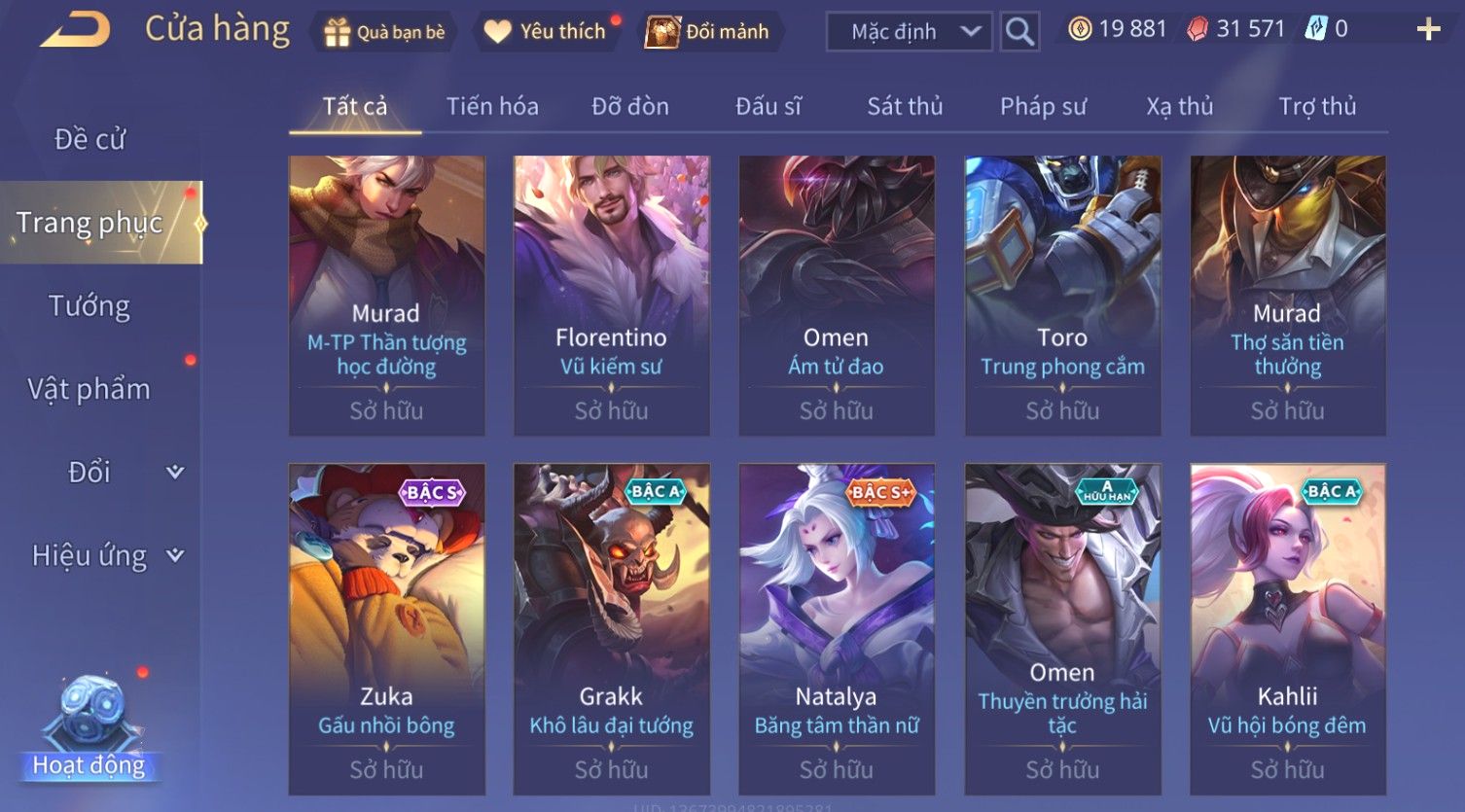
Task: Open the Đổi mảnh fragment exchange
Action: pyautogui.click(x=661, y=32)
